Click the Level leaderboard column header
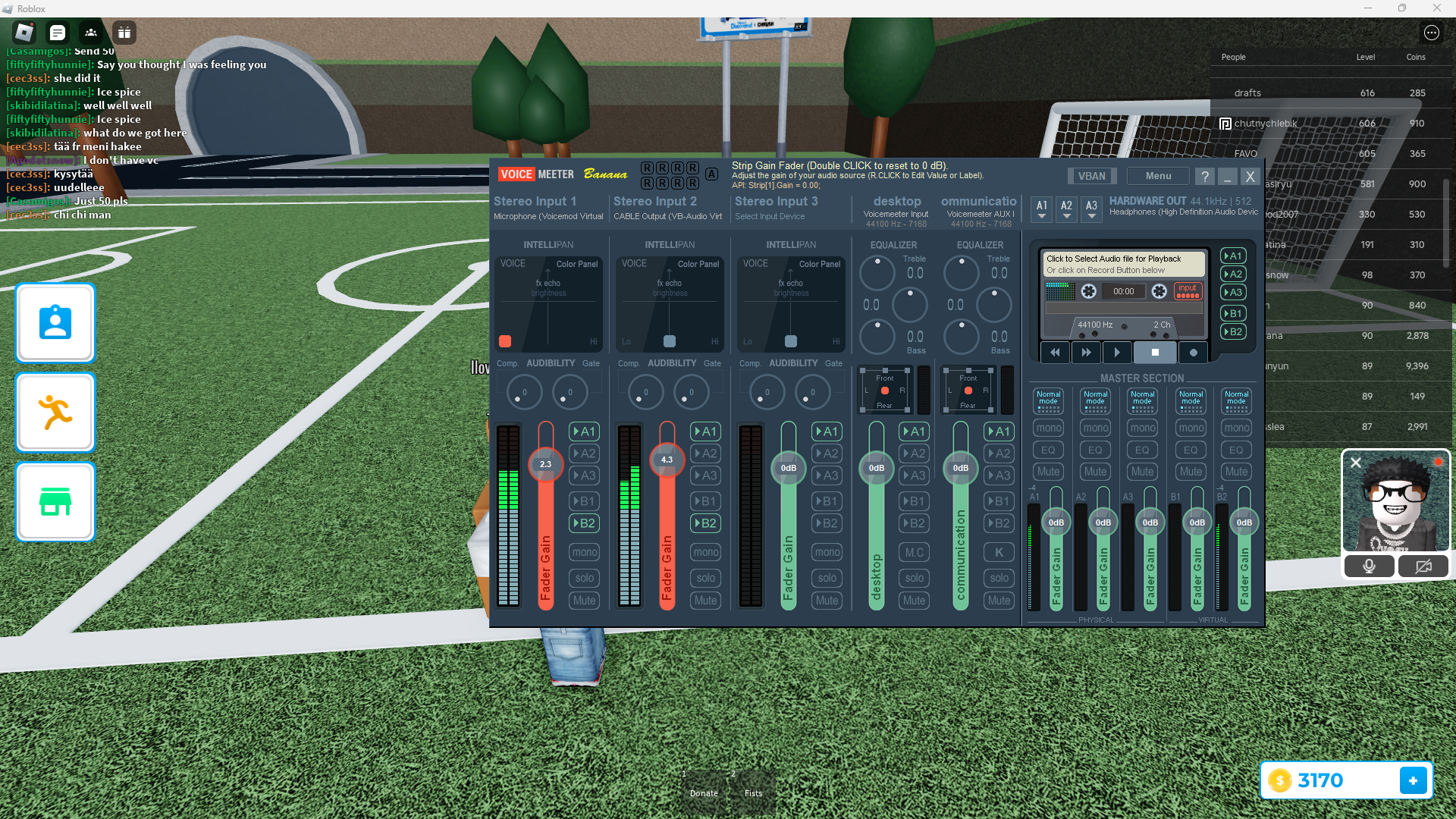Viewport: 1456px width, 819px height. (x=1365, y=58)
